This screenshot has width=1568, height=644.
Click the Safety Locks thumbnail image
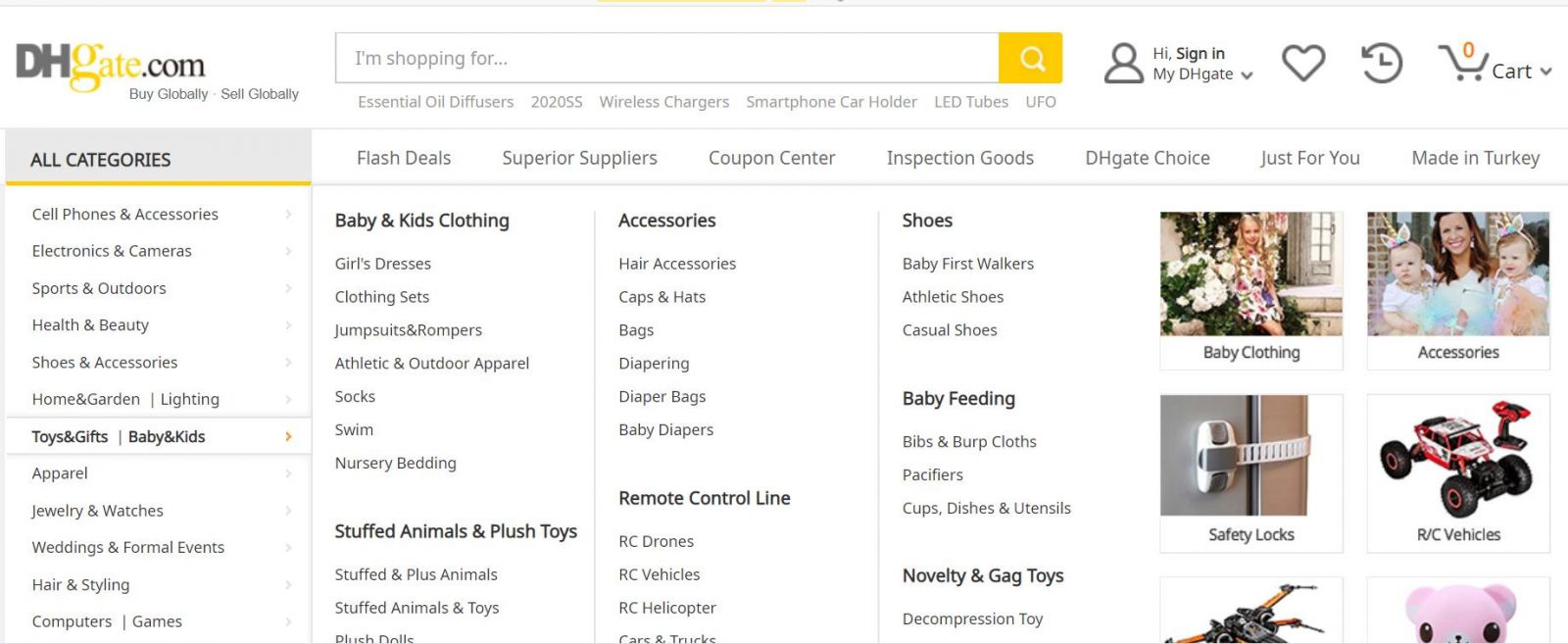1234,455
